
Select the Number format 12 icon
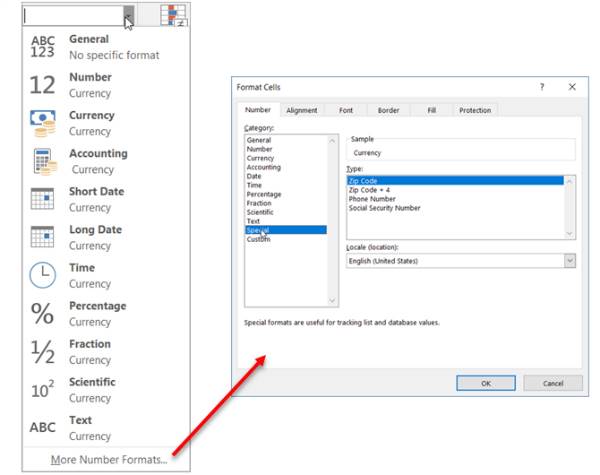pos(42,85)
